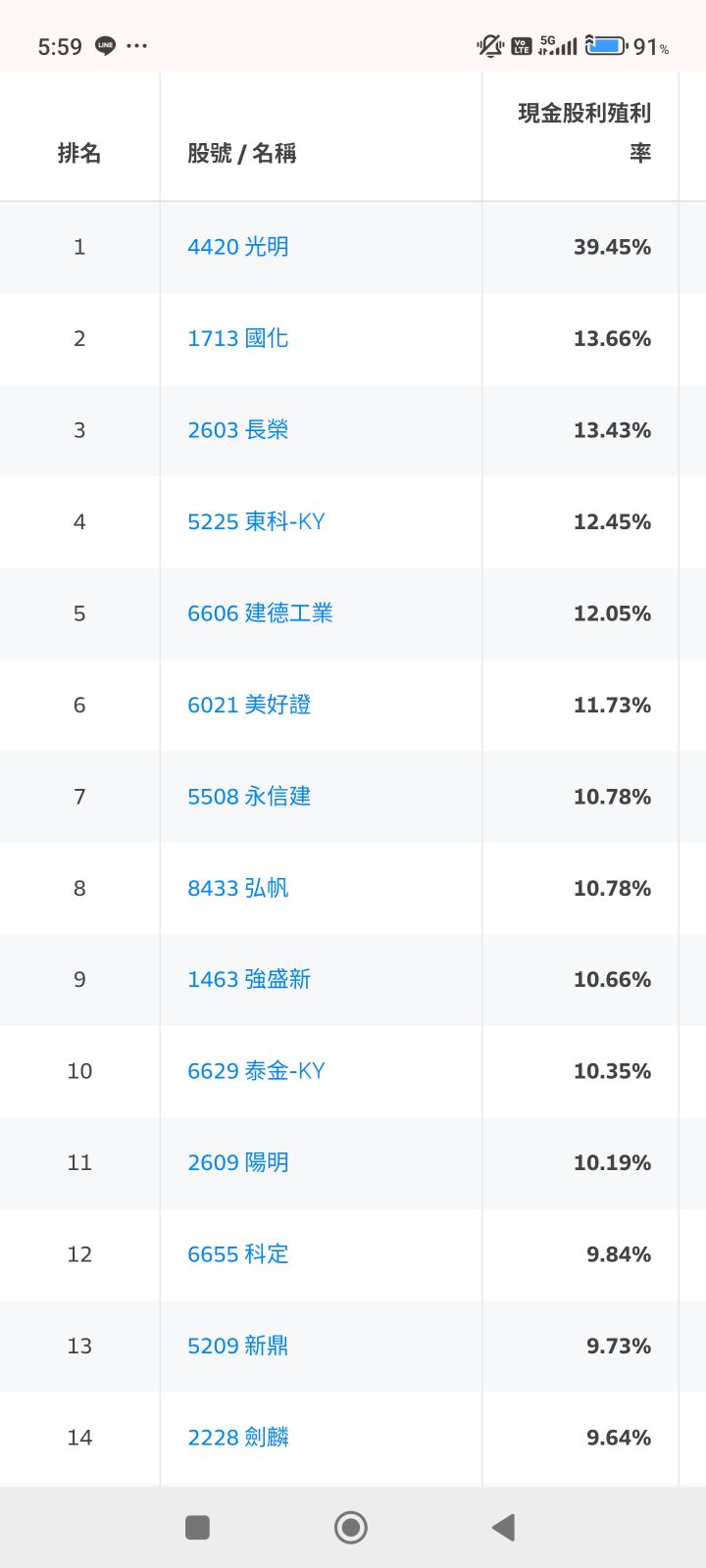This screenshot has width=706, height=1568.
Task: Select the 6655 科定 stock link
Action: tap(238, 1254)
